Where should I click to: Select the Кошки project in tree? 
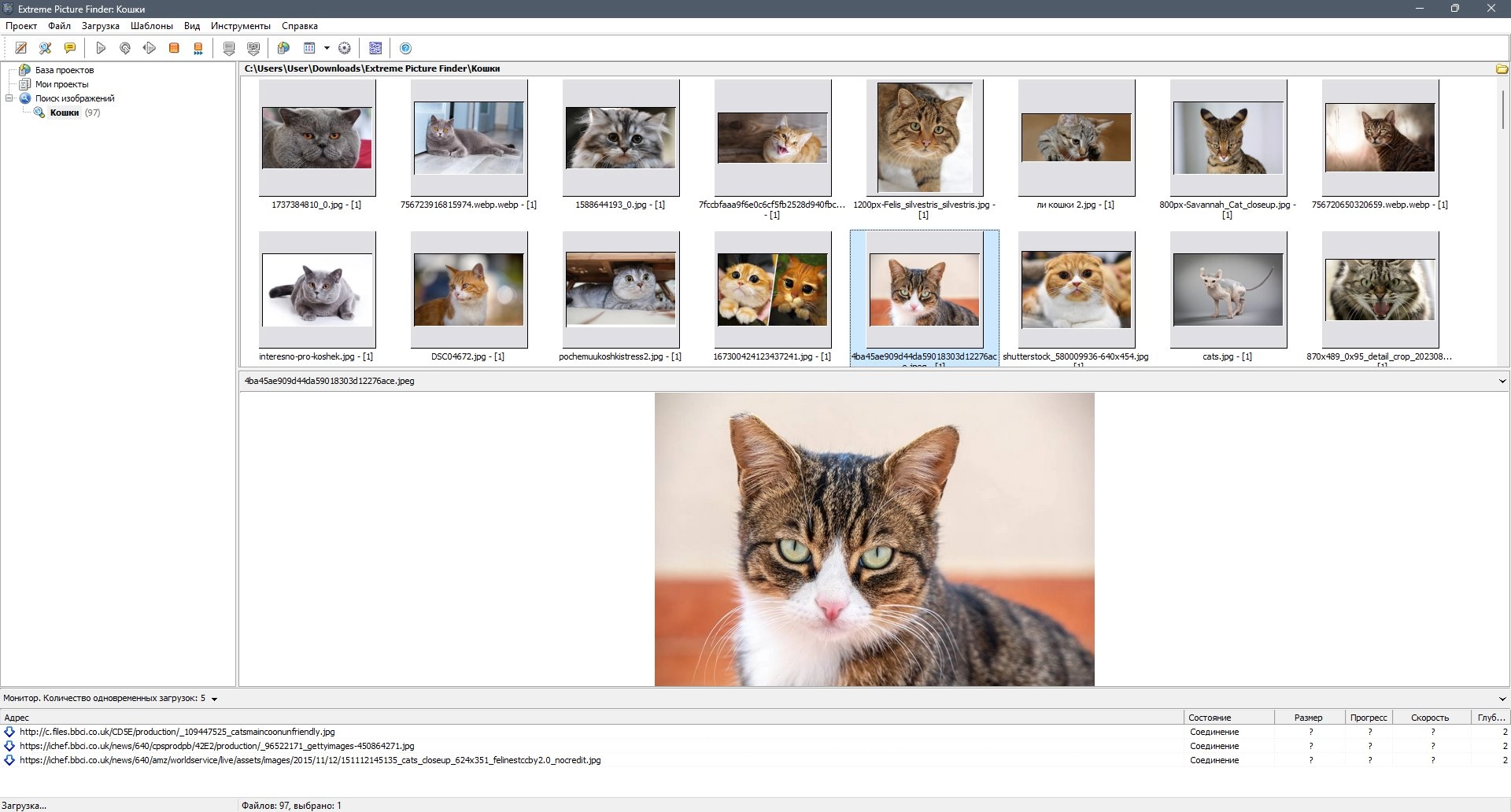pyautogui.click(x=64, y=113)
